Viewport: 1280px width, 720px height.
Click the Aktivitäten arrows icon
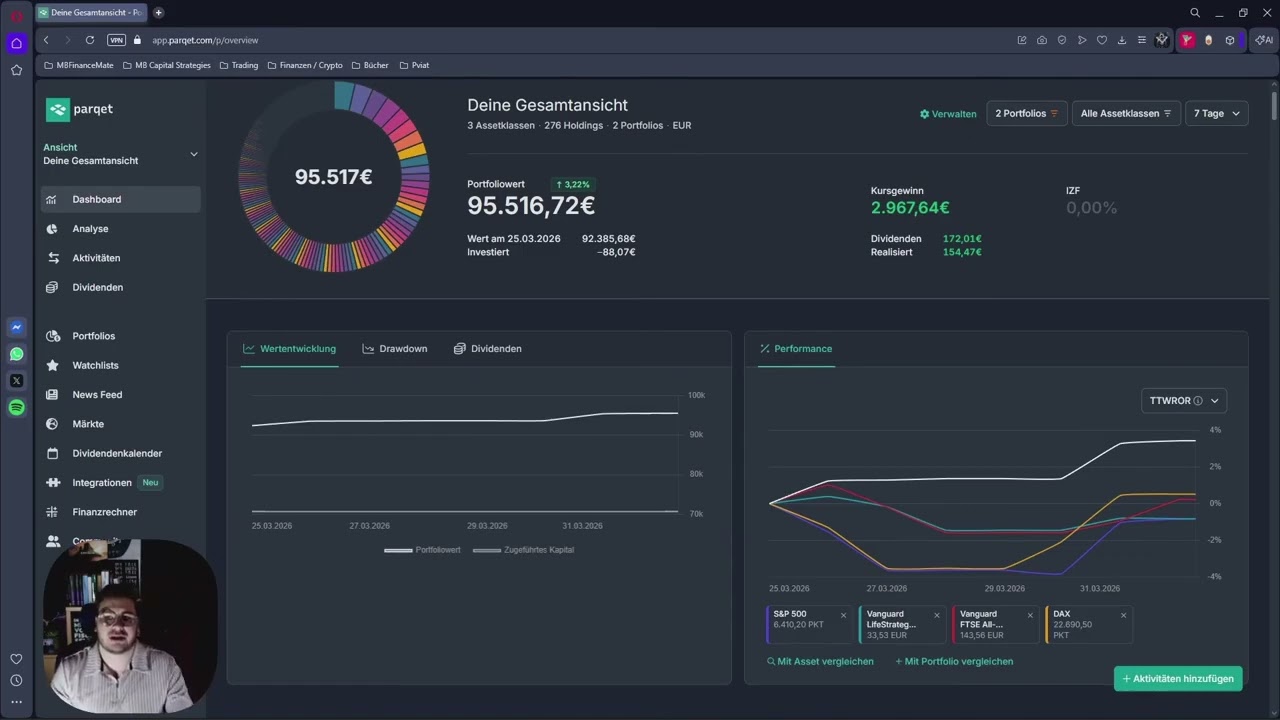[53, 258]
